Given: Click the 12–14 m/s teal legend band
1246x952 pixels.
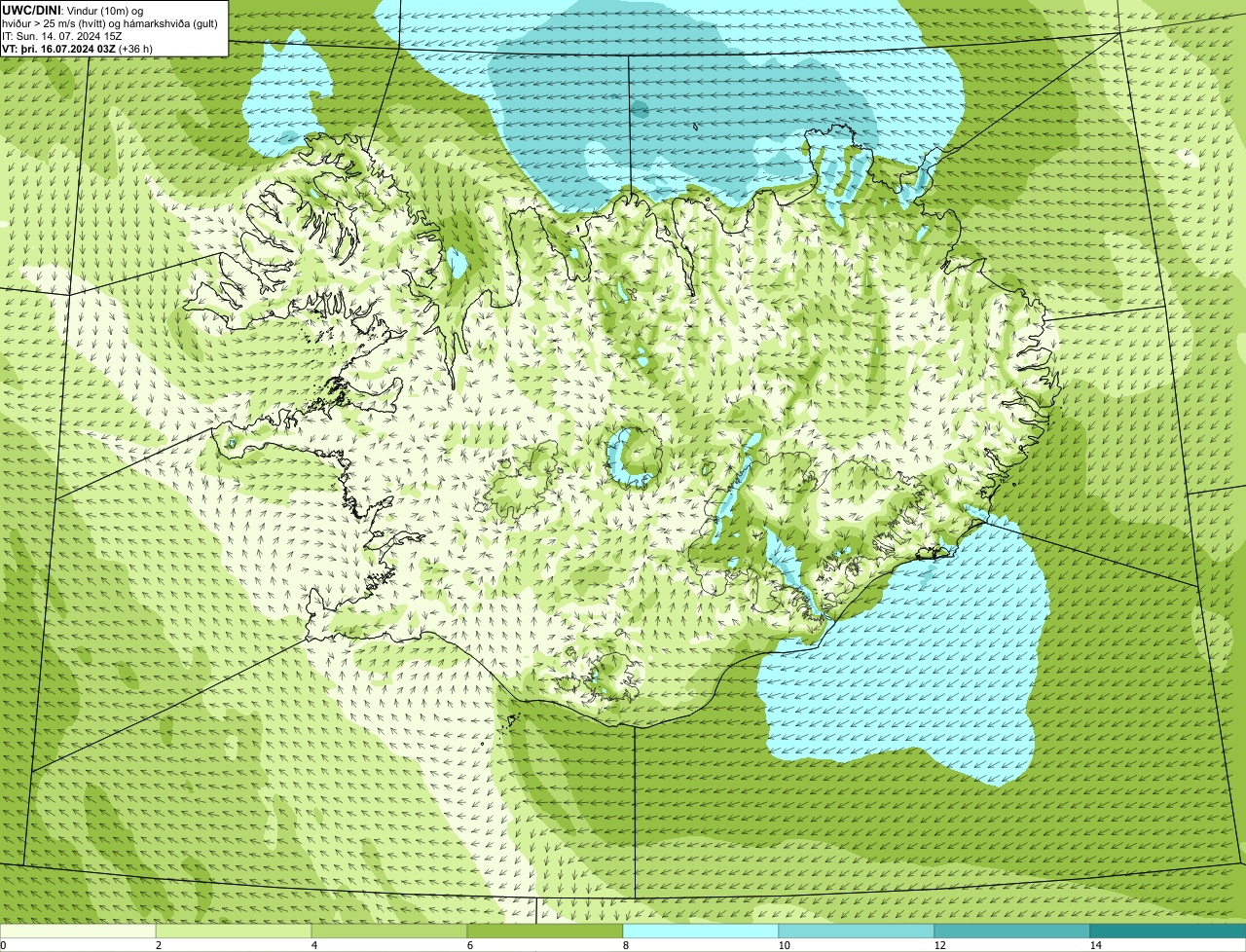Looking at the screenshot, I should [x=1012, y=931].
